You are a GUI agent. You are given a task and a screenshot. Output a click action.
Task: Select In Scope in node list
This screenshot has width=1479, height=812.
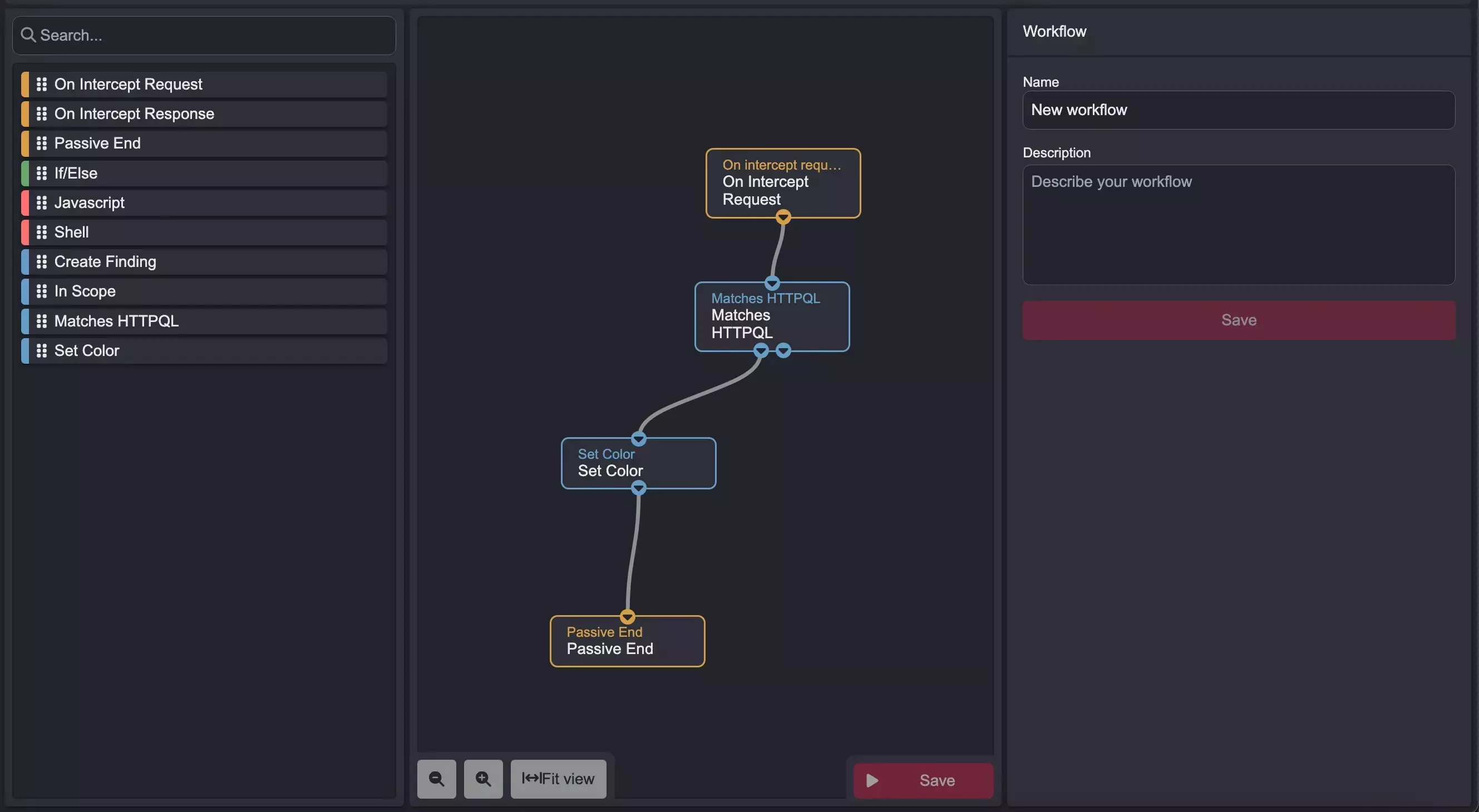[x=204, y=291]
